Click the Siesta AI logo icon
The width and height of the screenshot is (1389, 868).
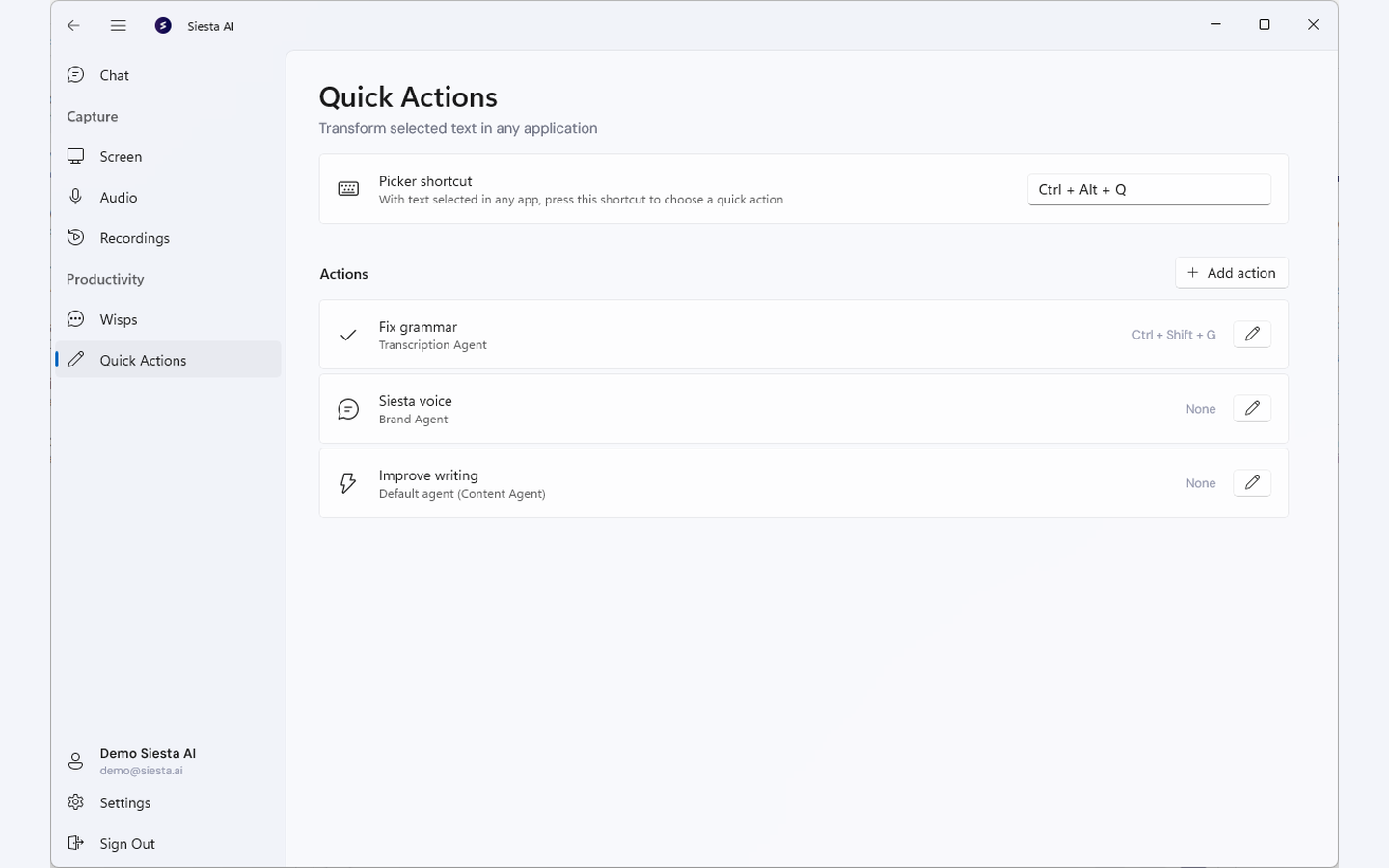coord(163,26)
